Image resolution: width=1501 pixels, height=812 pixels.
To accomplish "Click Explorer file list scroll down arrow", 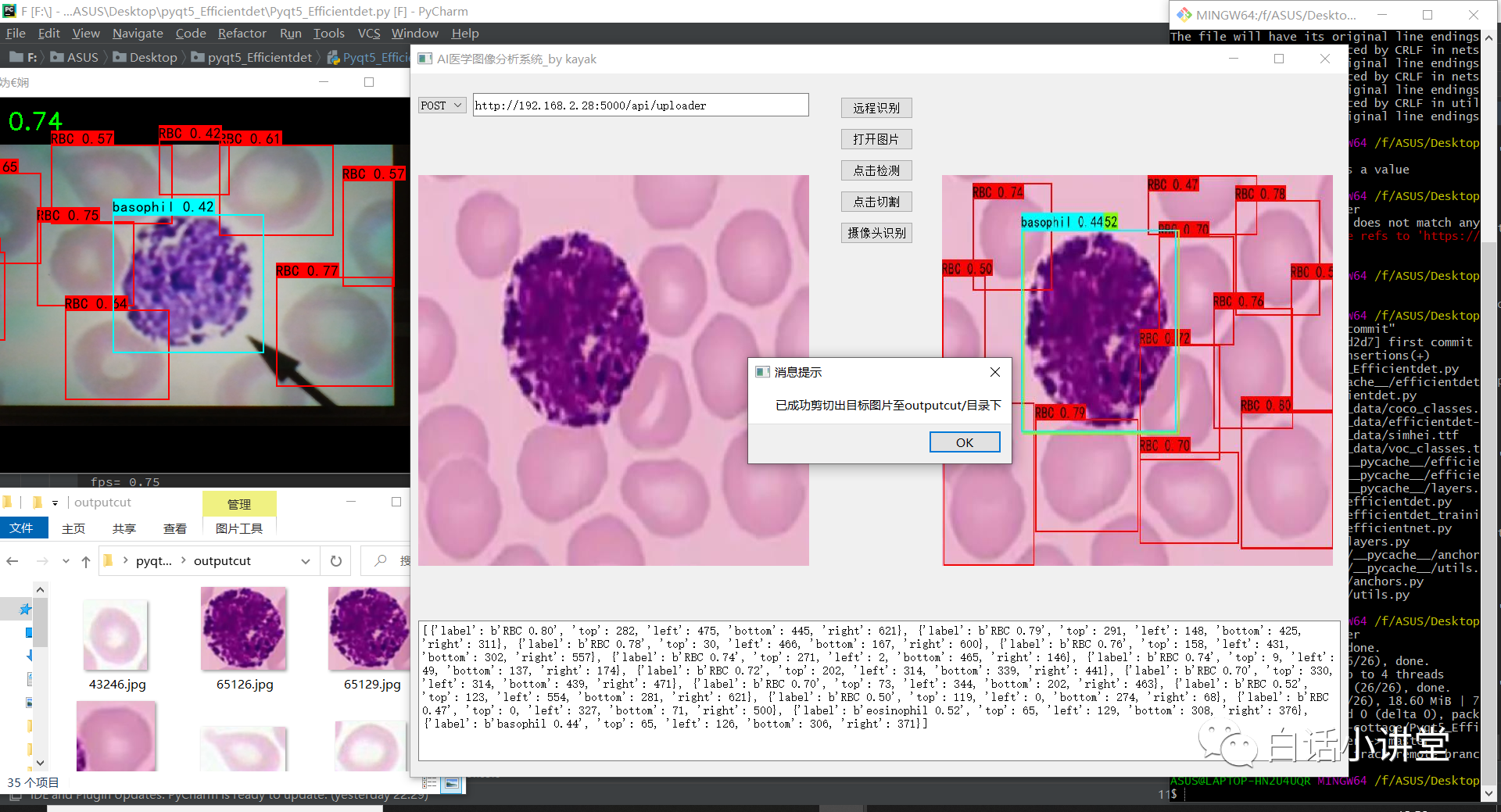I will [40, 763].
